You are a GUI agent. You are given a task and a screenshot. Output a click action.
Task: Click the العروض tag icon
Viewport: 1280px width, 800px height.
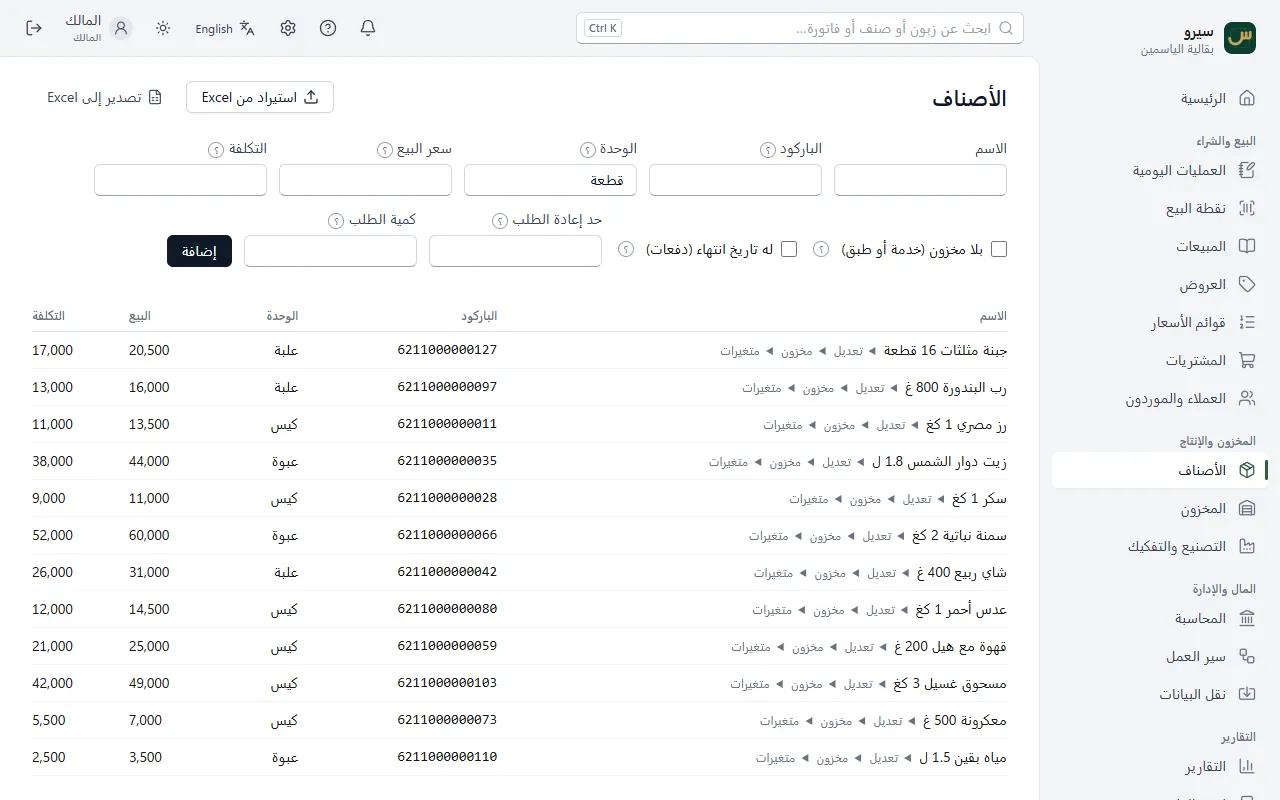pos(1247,284)
